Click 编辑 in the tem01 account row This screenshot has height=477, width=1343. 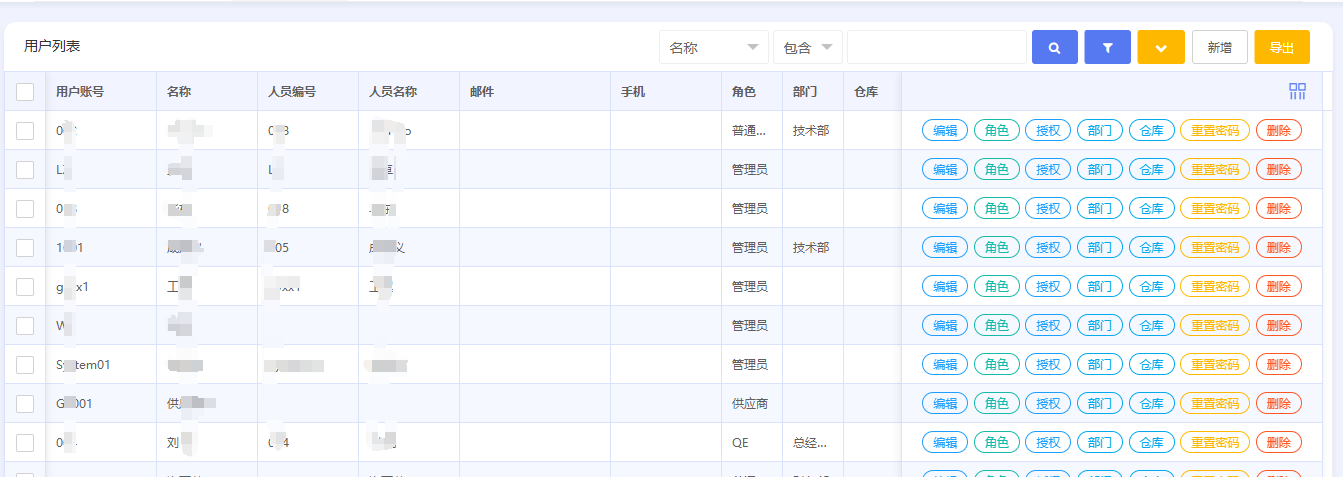pyautogui.click(x=945, y=364)
